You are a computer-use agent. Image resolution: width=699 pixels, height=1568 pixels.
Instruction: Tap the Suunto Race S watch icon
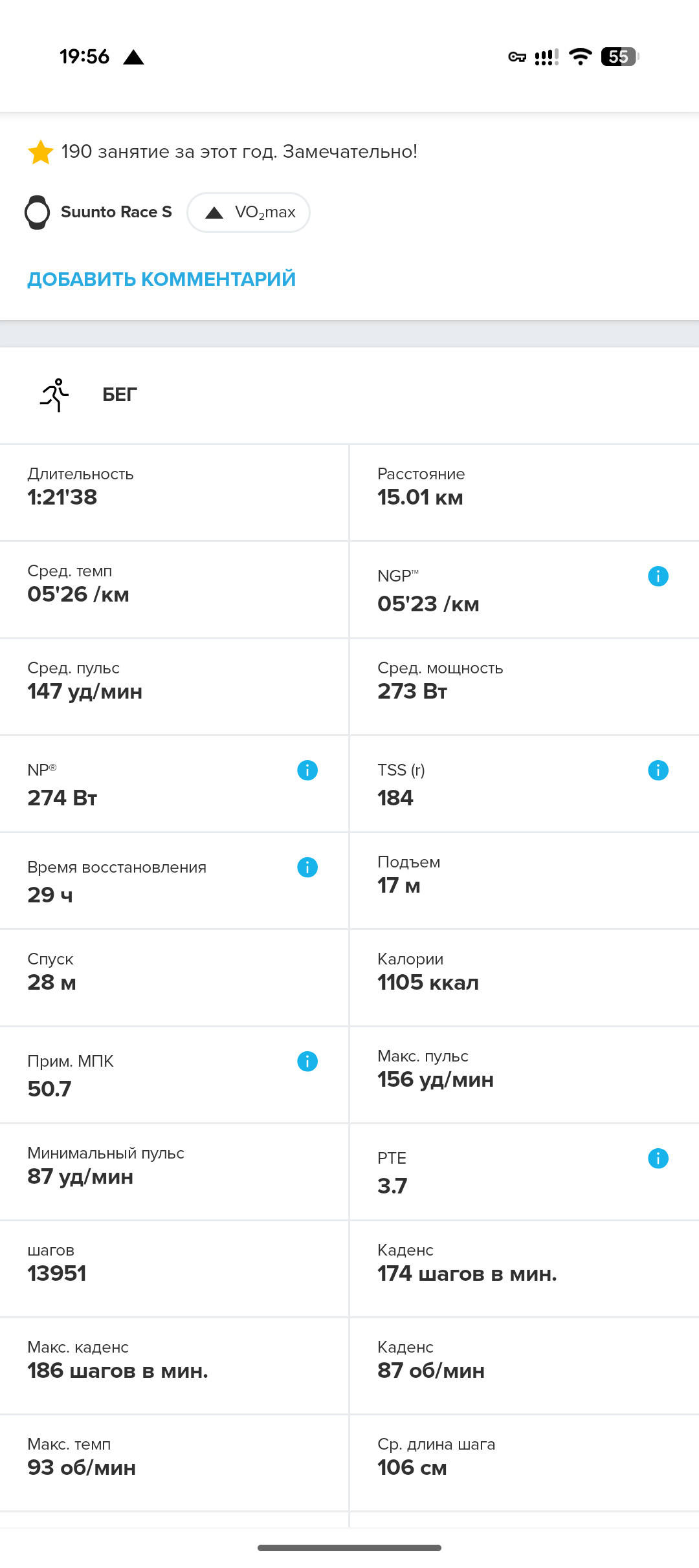pyautogui.click(x=37, y=212)
